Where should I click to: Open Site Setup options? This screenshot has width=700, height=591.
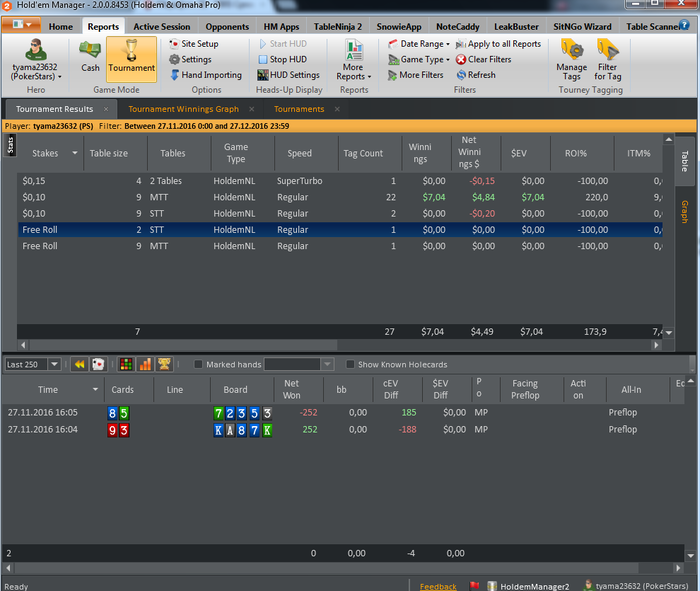coord(194,44)
